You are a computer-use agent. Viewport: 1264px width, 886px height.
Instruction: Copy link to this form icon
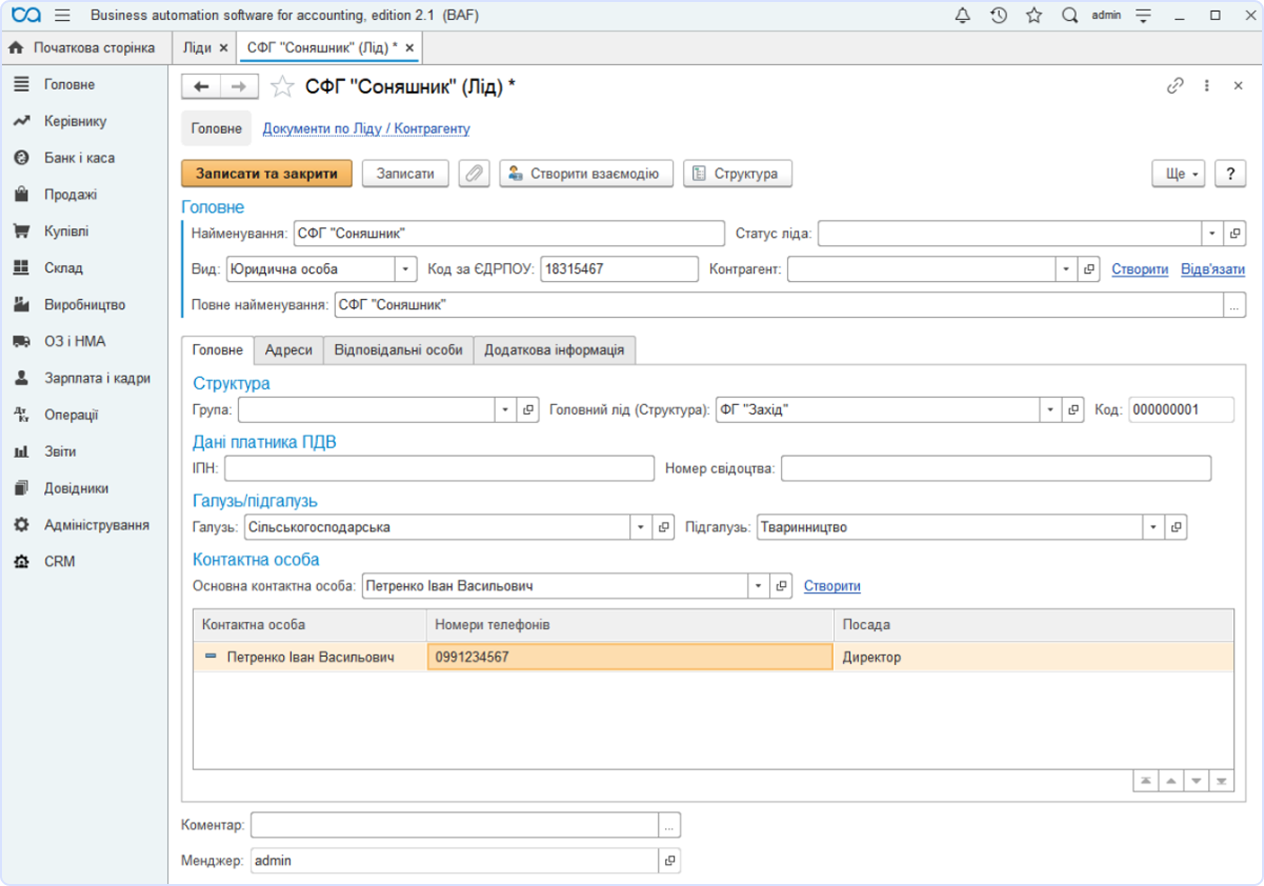[x=1175, y=86]
